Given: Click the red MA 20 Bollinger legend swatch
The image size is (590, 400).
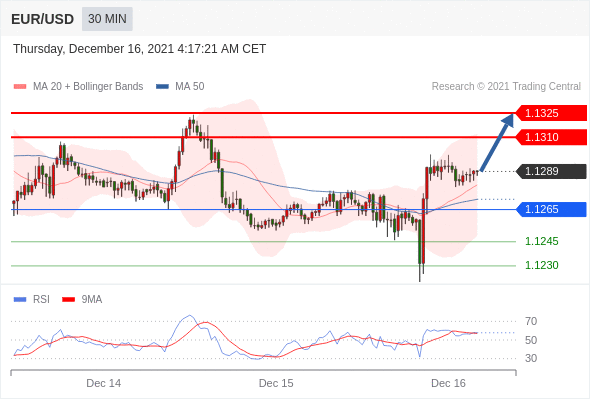Looking at the screenshot, I should [x=20, y=87].
